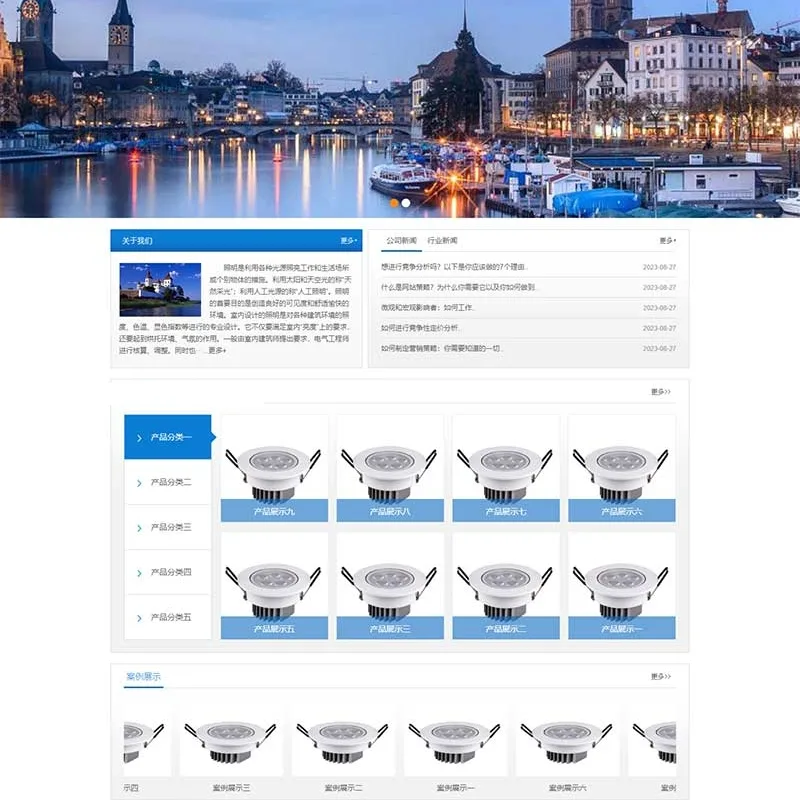
Task: Open the castle thumbnail in 关于我们
Action: click(x=160, y=289)
